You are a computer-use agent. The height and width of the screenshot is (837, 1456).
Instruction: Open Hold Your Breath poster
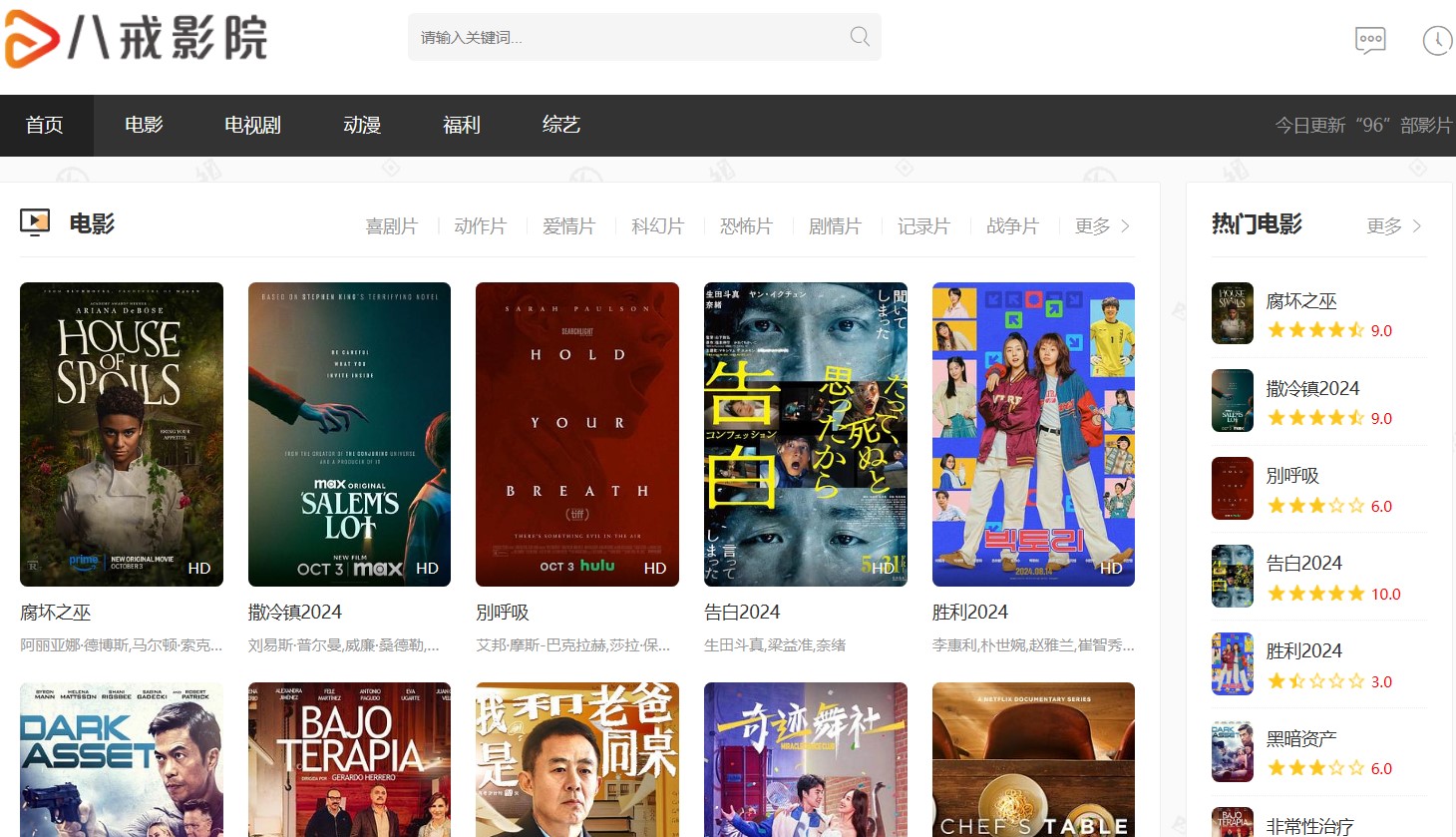tap(577, 434)
